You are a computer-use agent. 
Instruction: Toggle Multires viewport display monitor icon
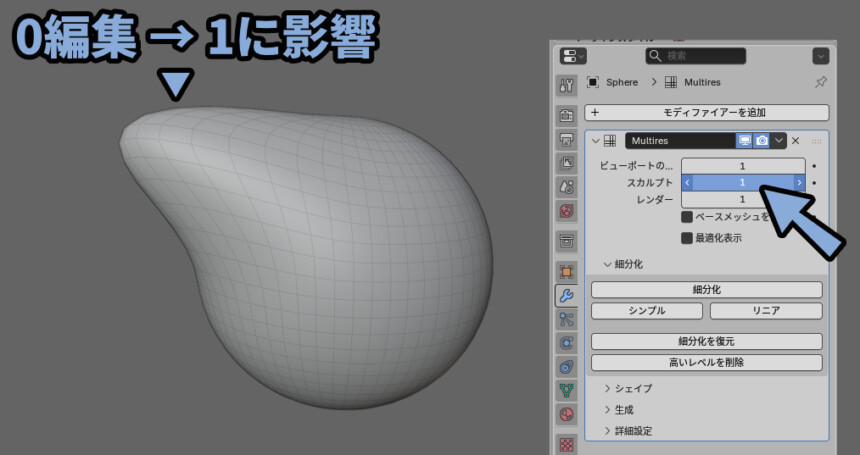click(745, 141)
